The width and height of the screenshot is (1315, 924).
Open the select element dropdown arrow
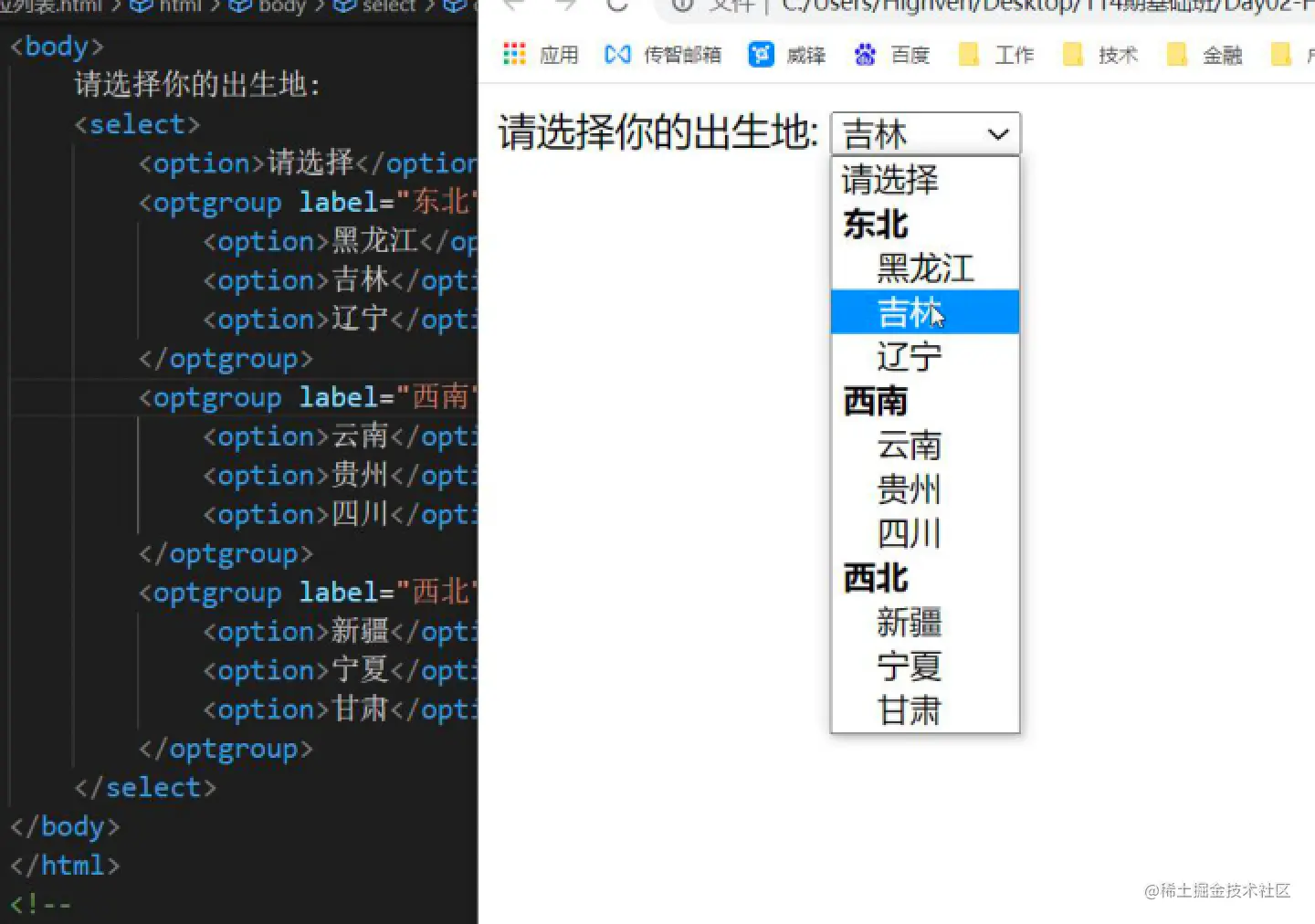point(996,133)
